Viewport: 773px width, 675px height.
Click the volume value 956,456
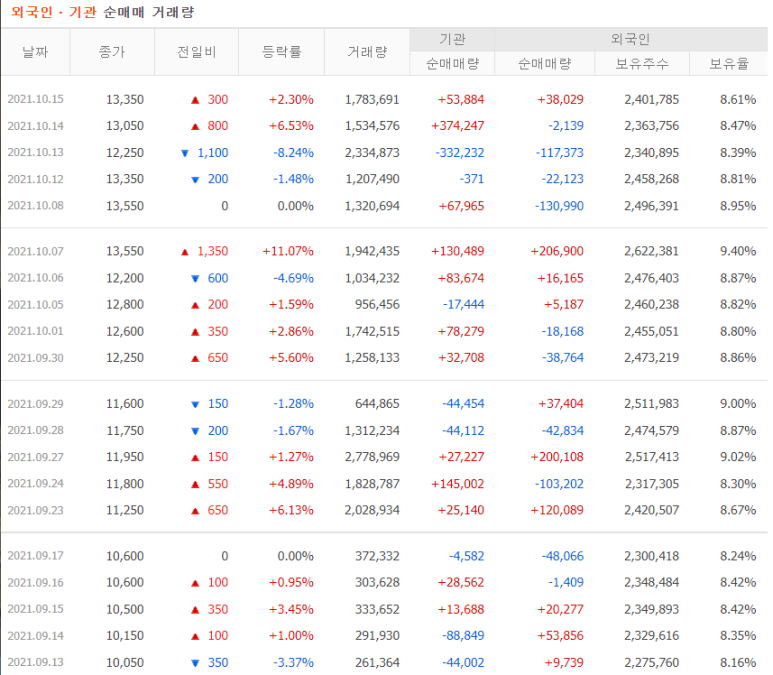pos(377,305)
